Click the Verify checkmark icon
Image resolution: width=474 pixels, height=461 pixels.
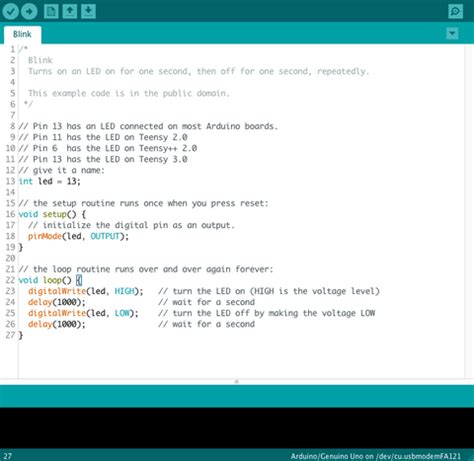pos(11,11)
